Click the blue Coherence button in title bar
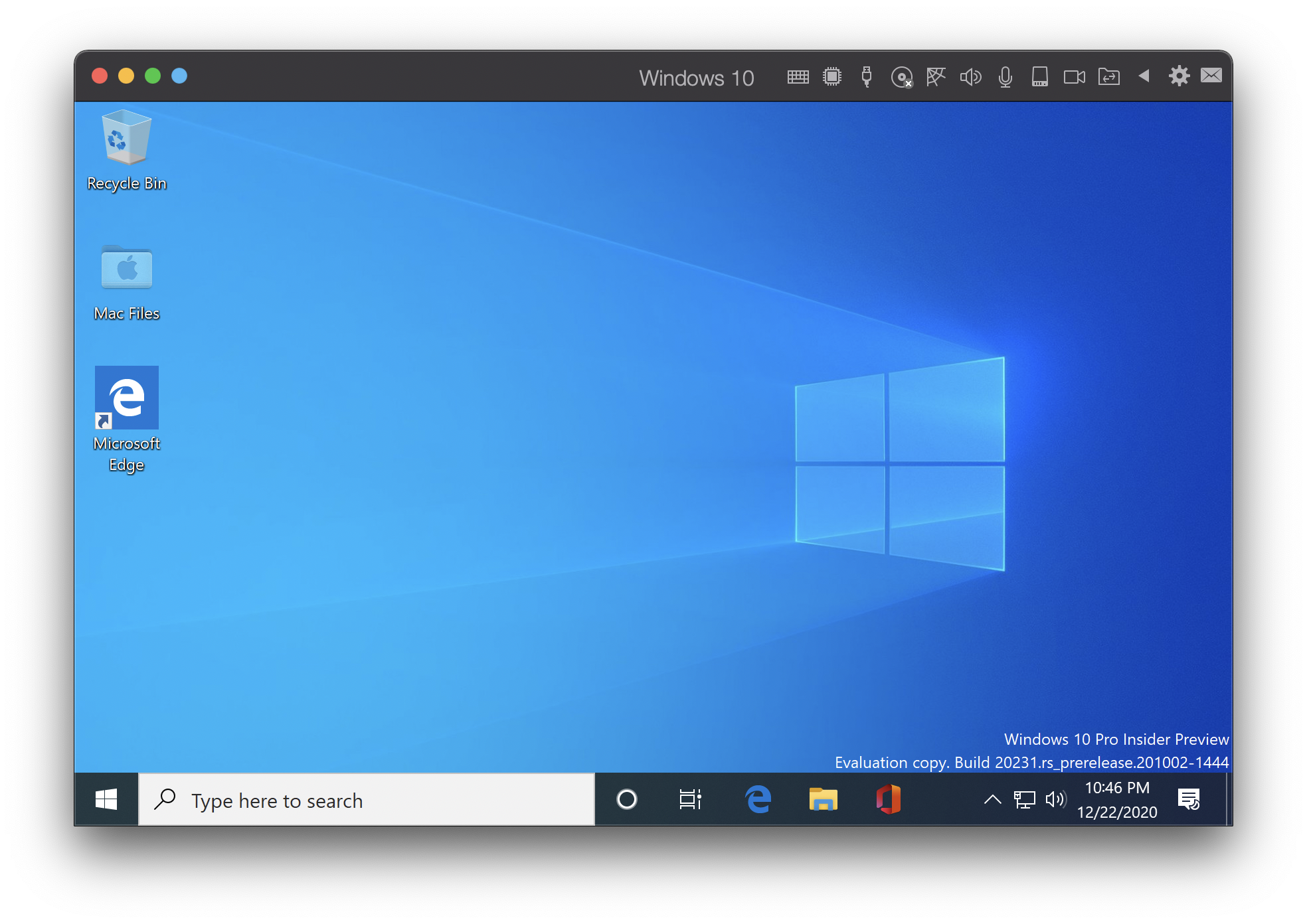 pos(179,76)
